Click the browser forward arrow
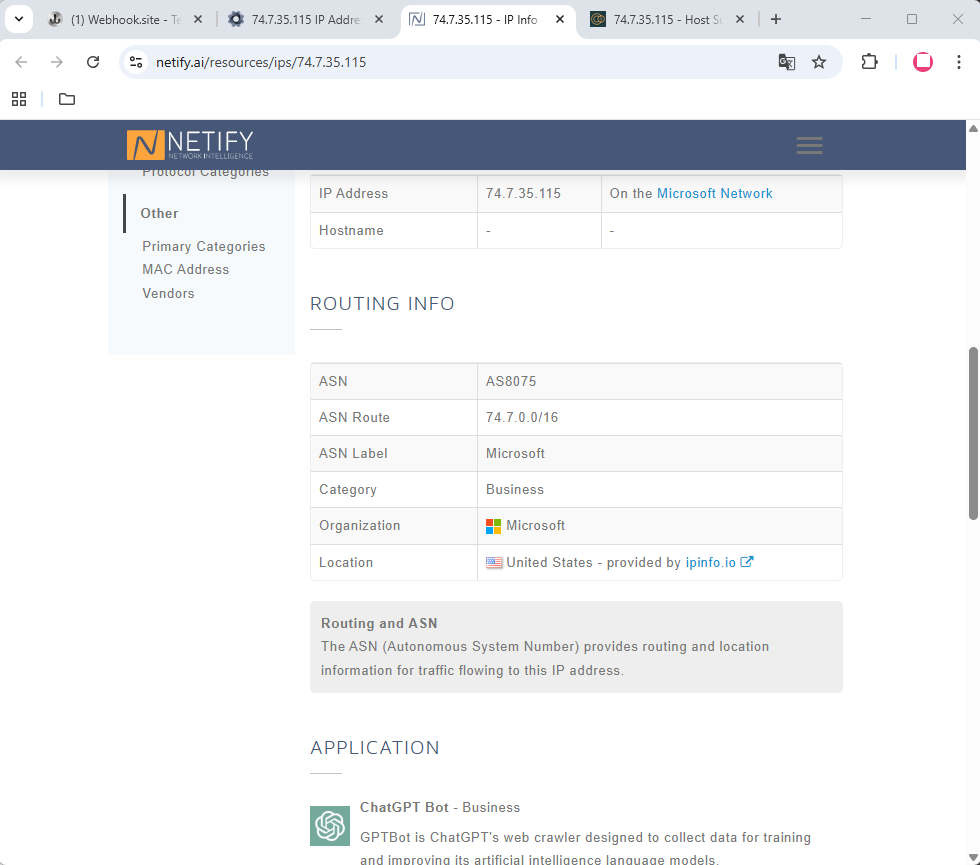Screen dimensions: 980x865 coord(57,62)
